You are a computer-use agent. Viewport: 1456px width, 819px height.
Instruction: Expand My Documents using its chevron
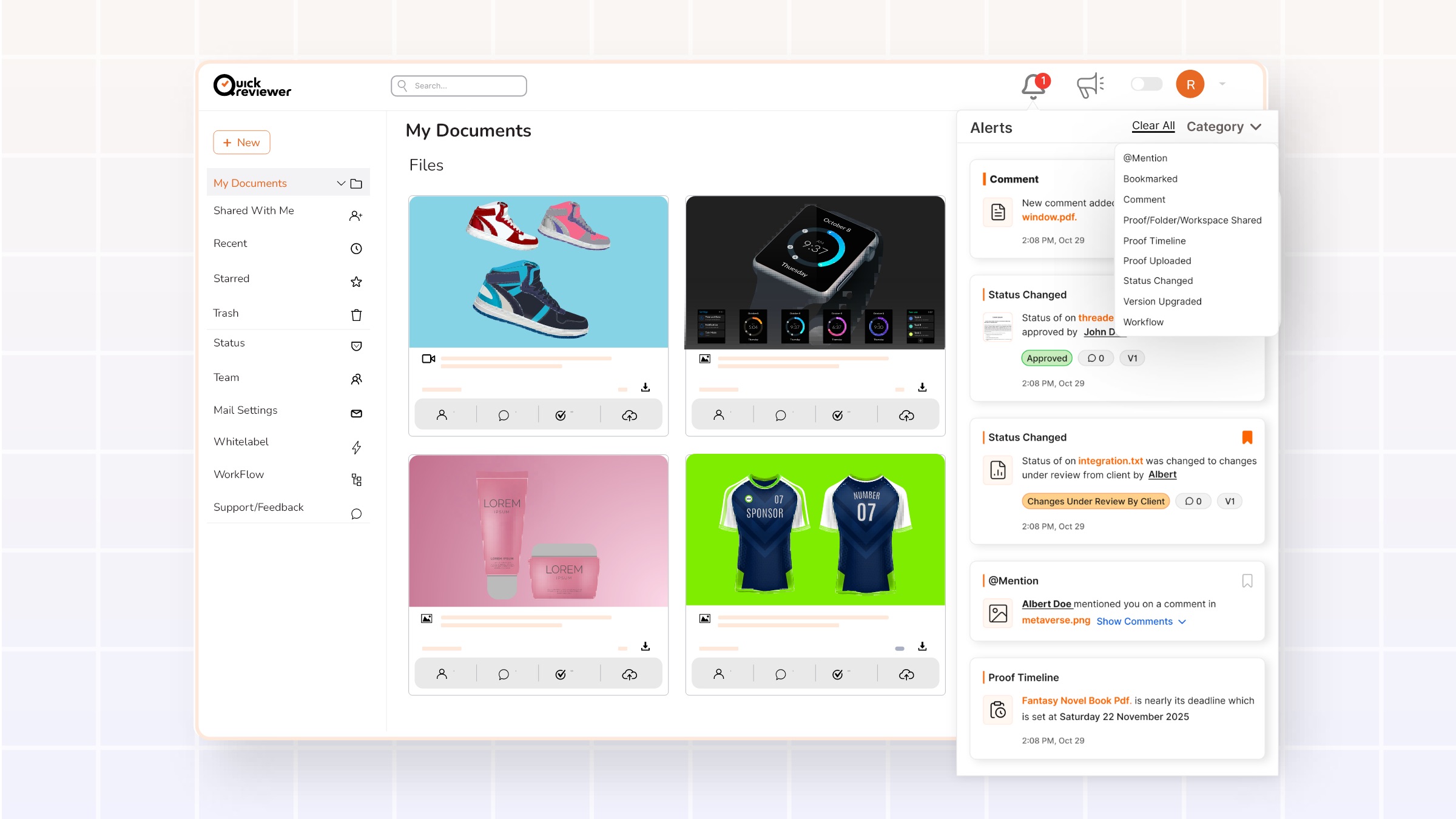(340, 183)
